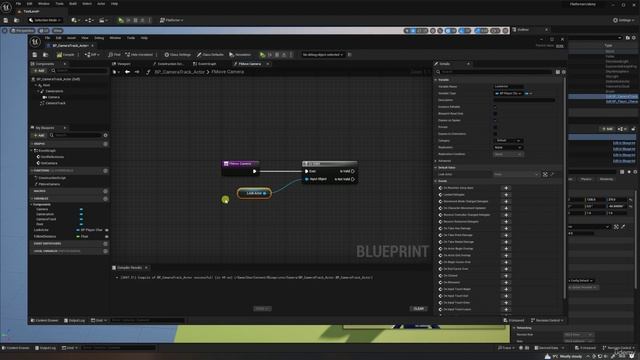Open the debug object selector dropdown

[x=322, y=55]
